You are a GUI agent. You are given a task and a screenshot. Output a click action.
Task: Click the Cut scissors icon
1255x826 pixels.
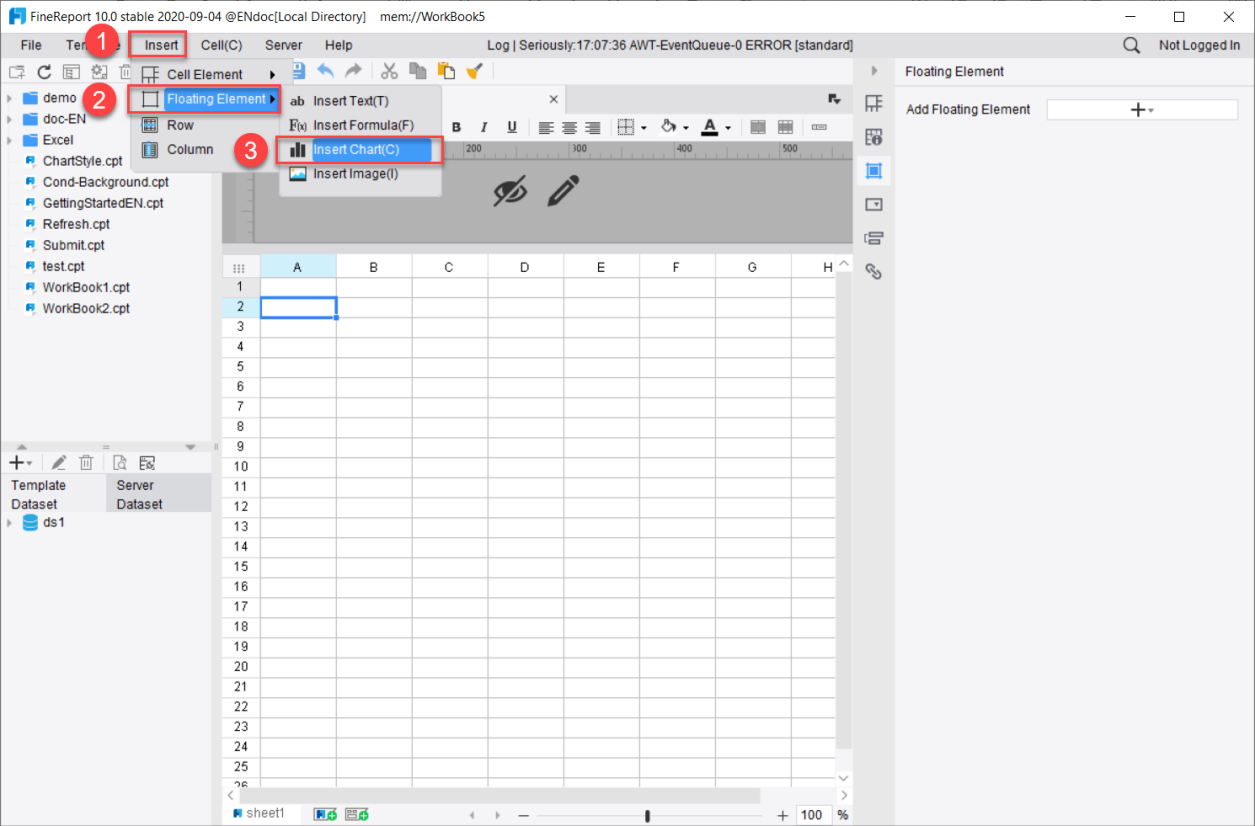point(389,71)
